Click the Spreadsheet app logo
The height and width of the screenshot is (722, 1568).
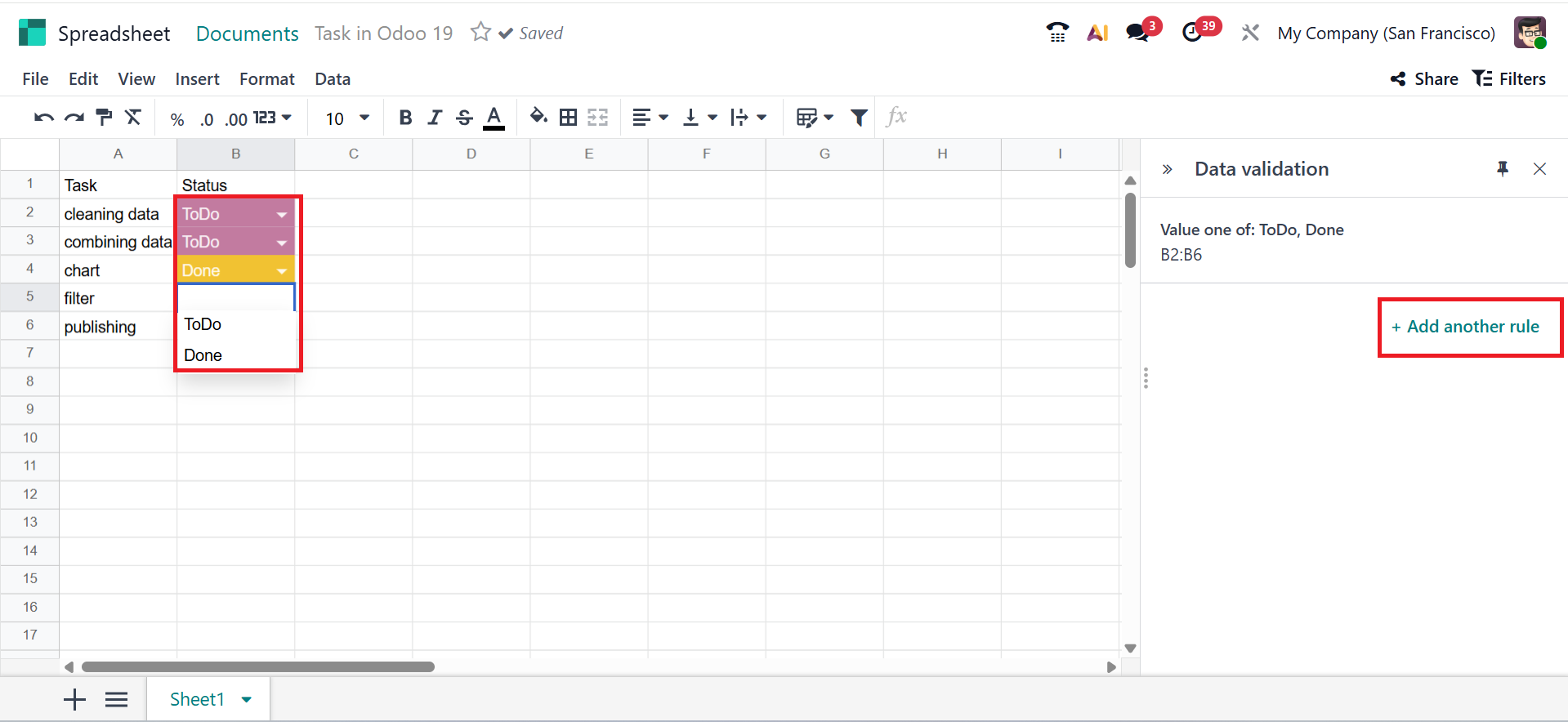coord(32,33)
